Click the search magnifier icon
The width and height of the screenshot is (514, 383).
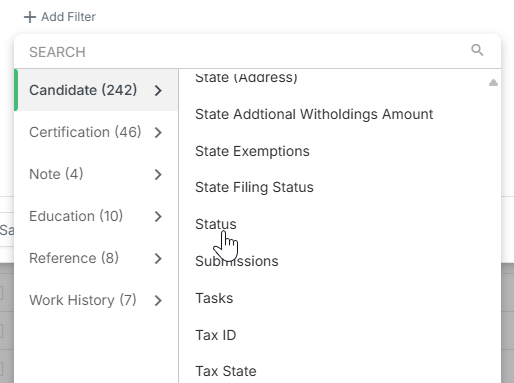pyautogui.click(x=477, y=50)
